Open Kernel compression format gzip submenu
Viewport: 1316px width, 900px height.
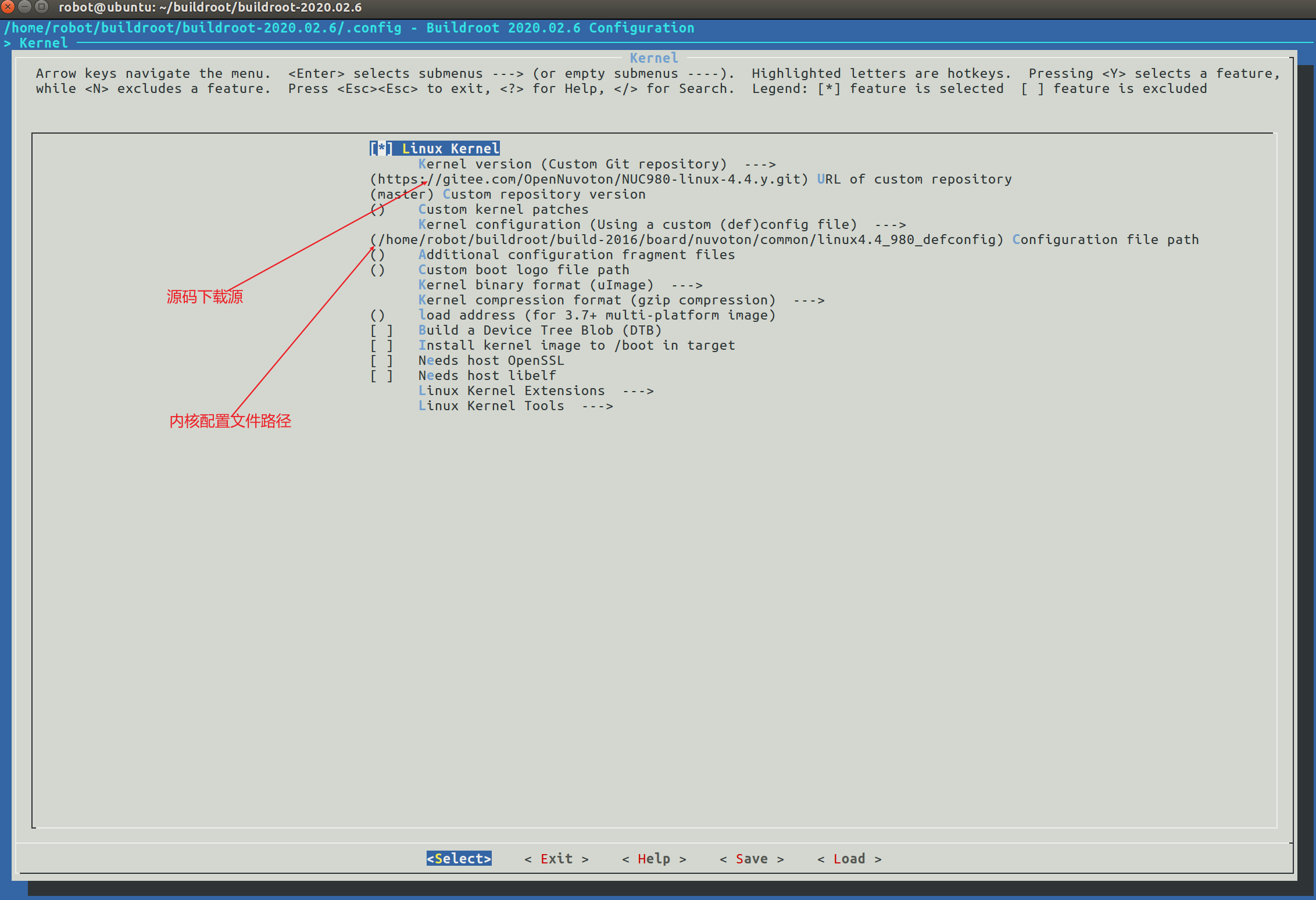point(621,300)
